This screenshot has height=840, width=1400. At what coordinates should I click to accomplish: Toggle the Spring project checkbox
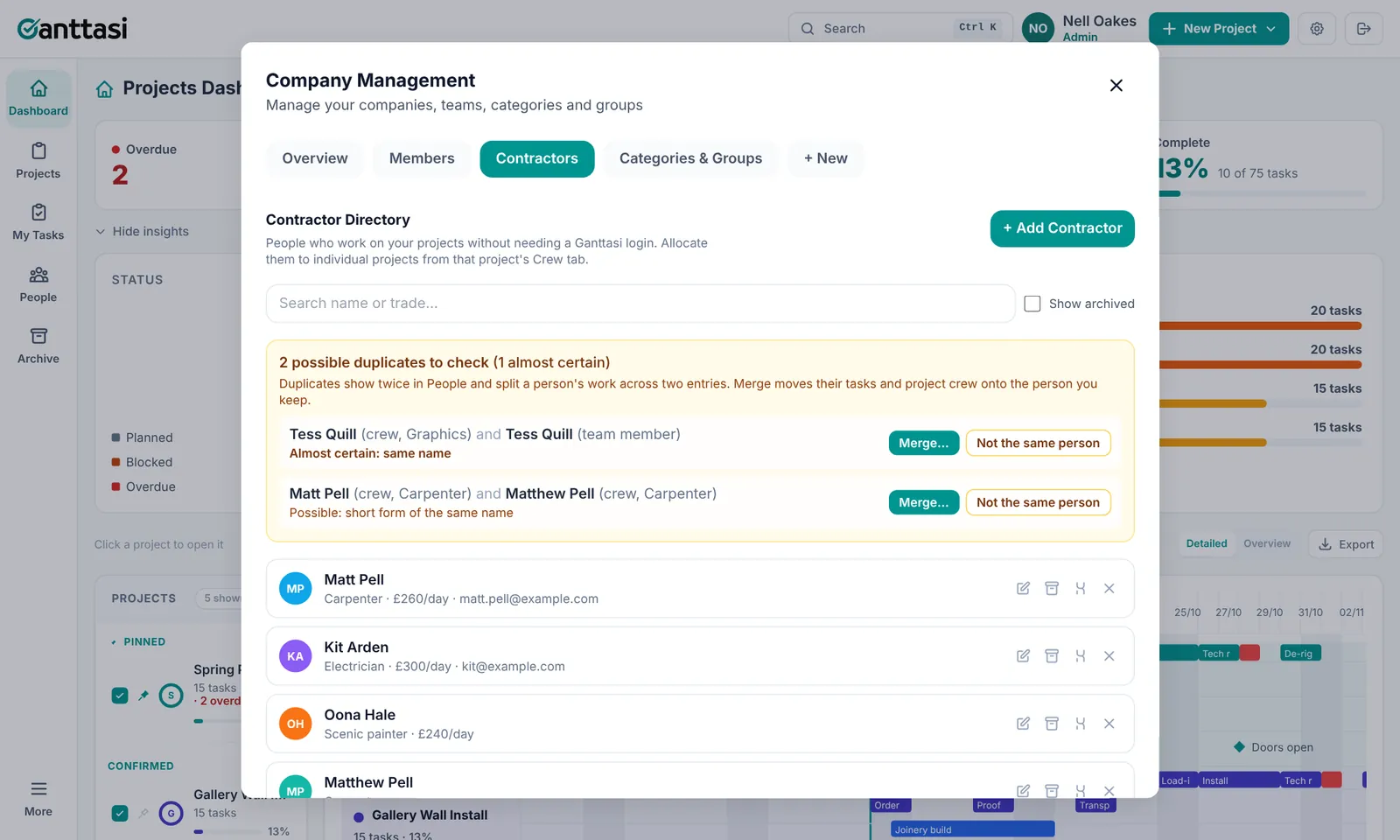pos(120,696)
